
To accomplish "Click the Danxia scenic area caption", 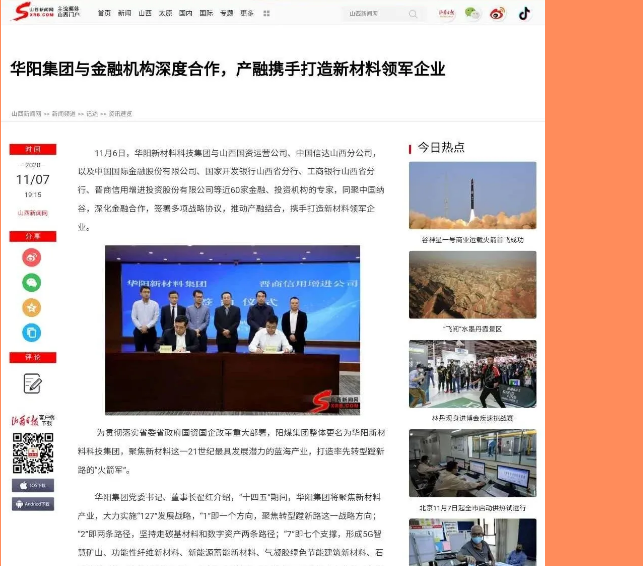I will [x=472, y=329].
